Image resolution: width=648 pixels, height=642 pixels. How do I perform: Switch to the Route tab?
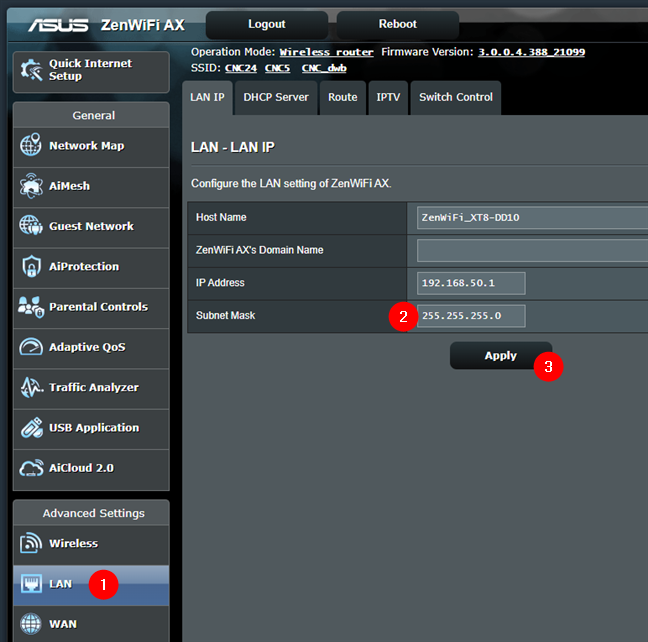coord(343,98)
